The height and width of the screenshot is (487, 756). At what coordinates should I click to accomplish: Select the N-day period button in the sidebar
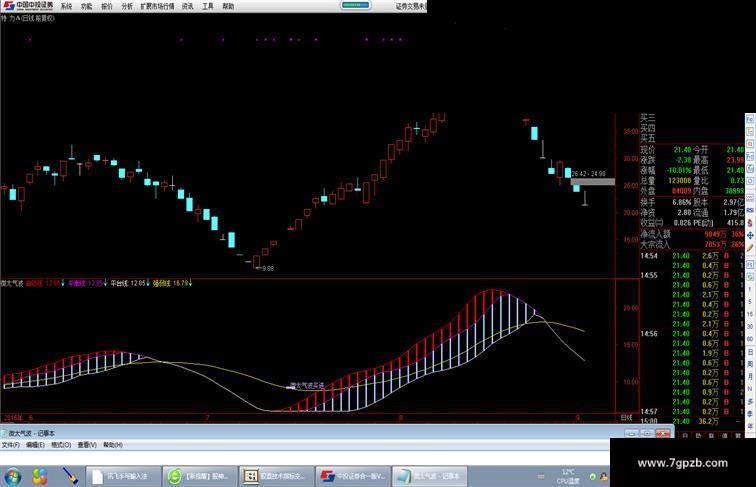click(750, 389)
